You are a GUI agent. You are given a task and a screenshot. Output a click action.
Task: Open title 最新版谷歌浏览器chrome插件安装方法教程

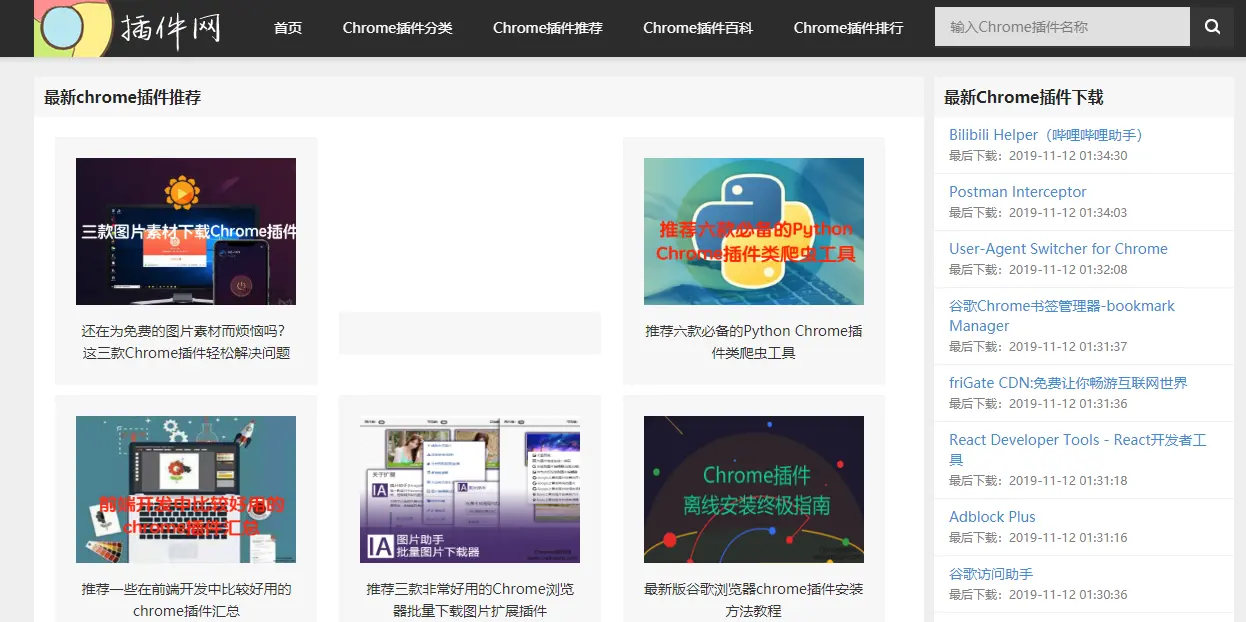coord(754,599)
